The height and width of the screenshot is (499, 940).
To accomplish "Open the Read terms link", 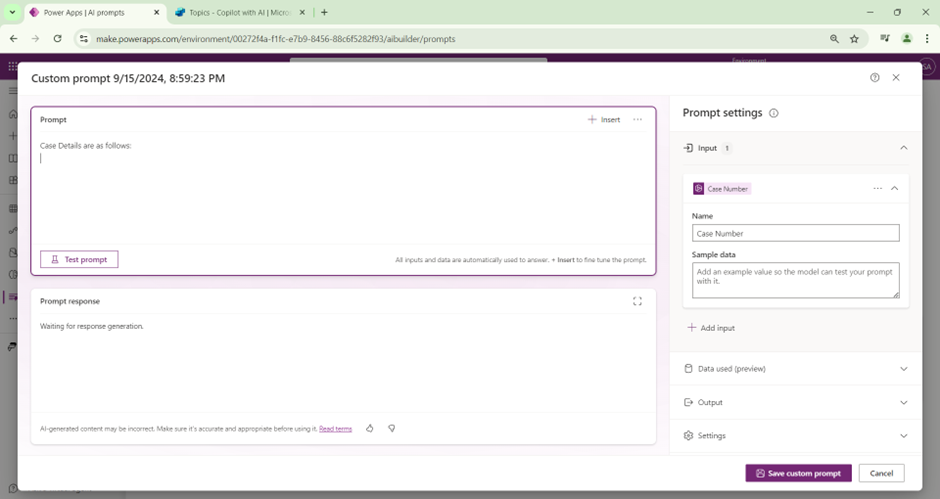I will [x=335, y=429].
